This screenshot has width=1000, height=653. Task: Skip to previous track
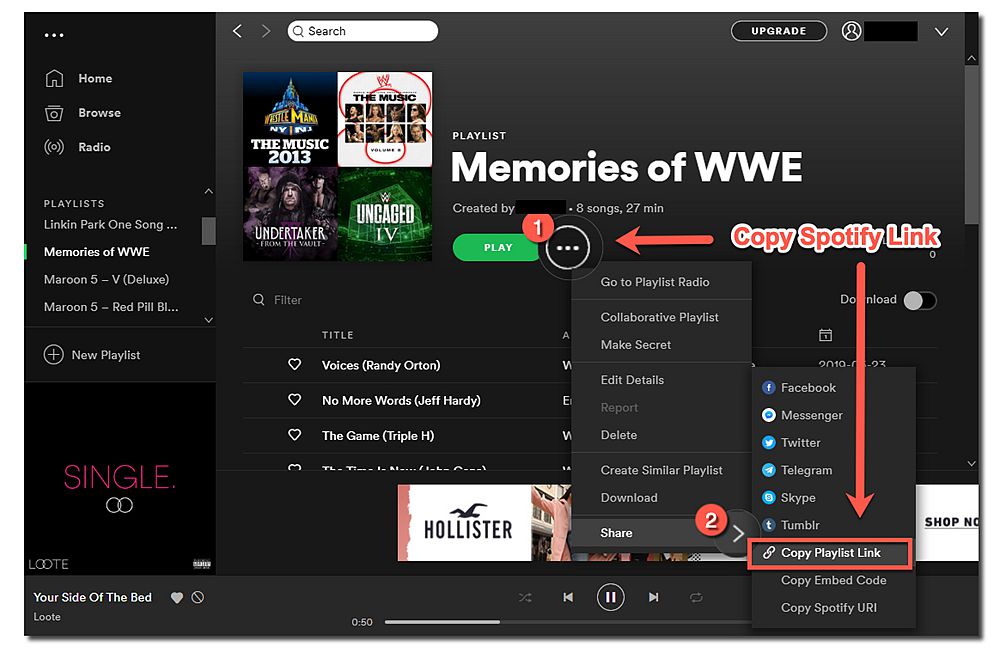[x=568, y=598]
